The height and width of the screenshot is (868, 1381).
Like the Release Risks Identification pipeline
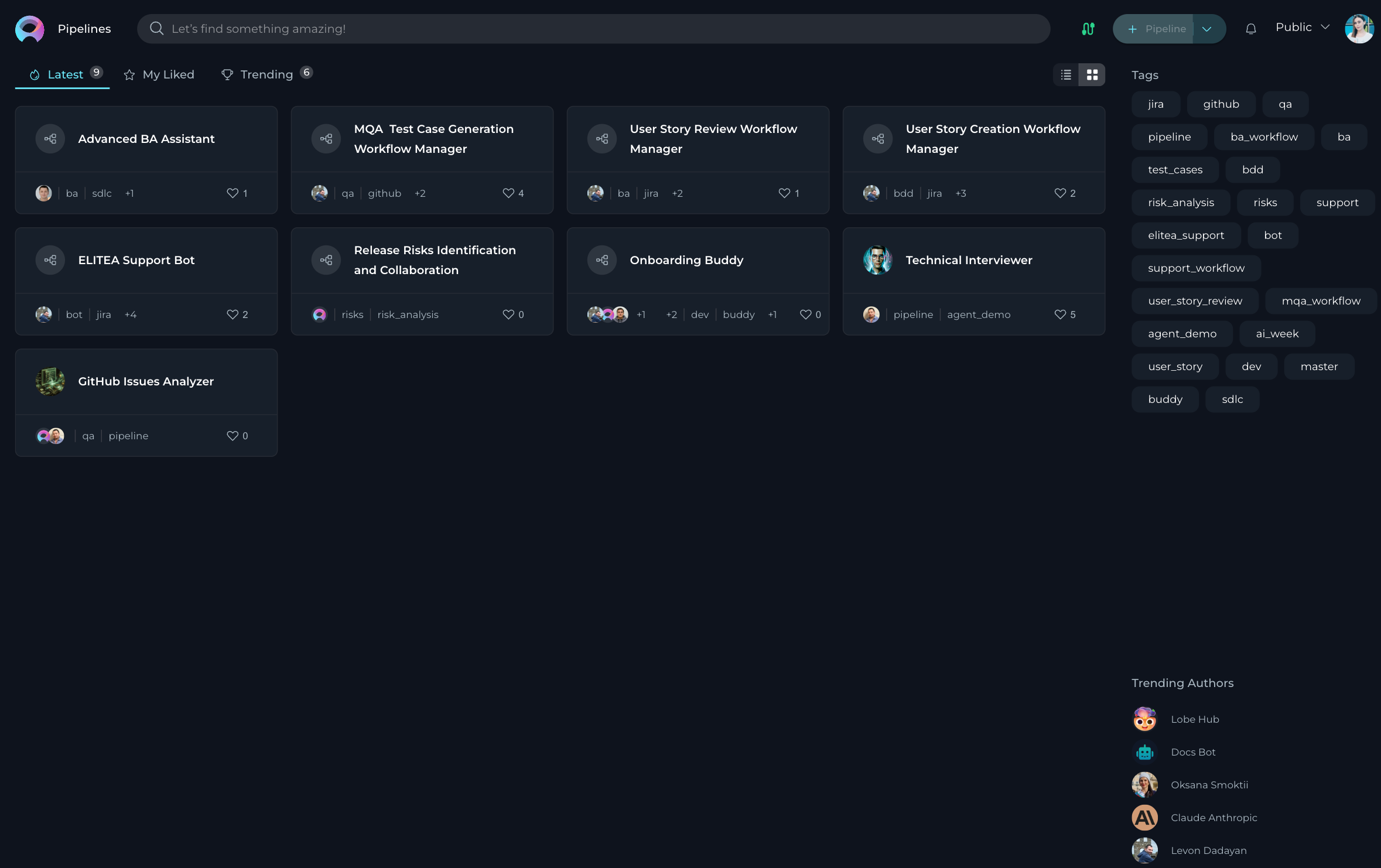point(508,315)
